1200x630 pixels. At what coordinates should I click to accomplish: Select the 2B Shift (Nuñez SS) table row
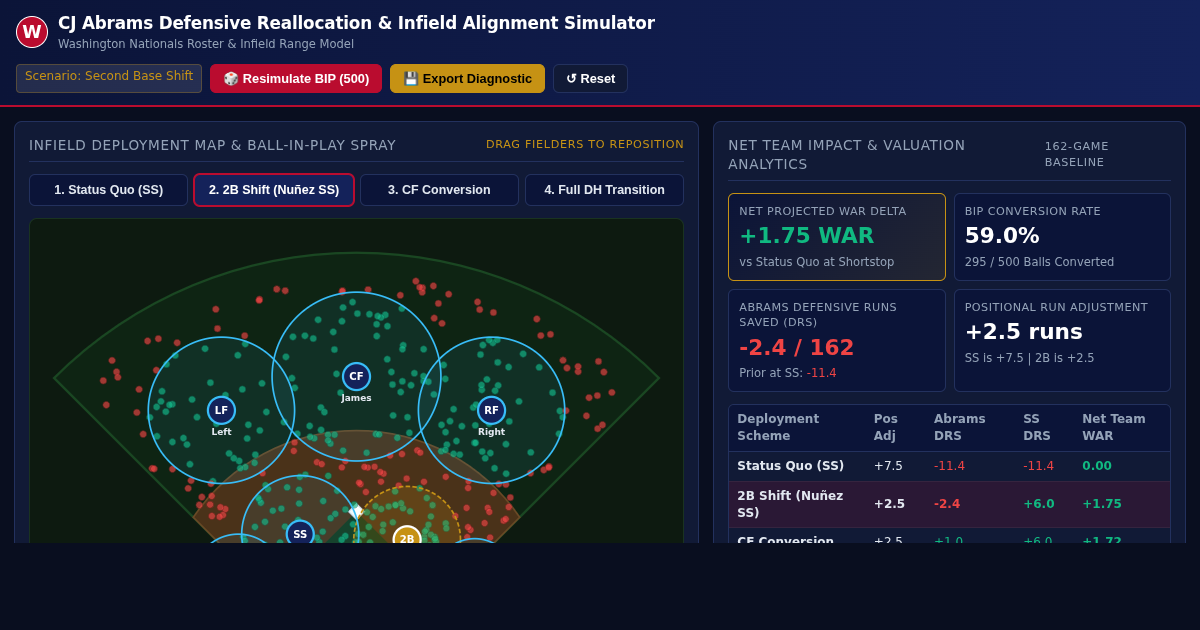949,504
